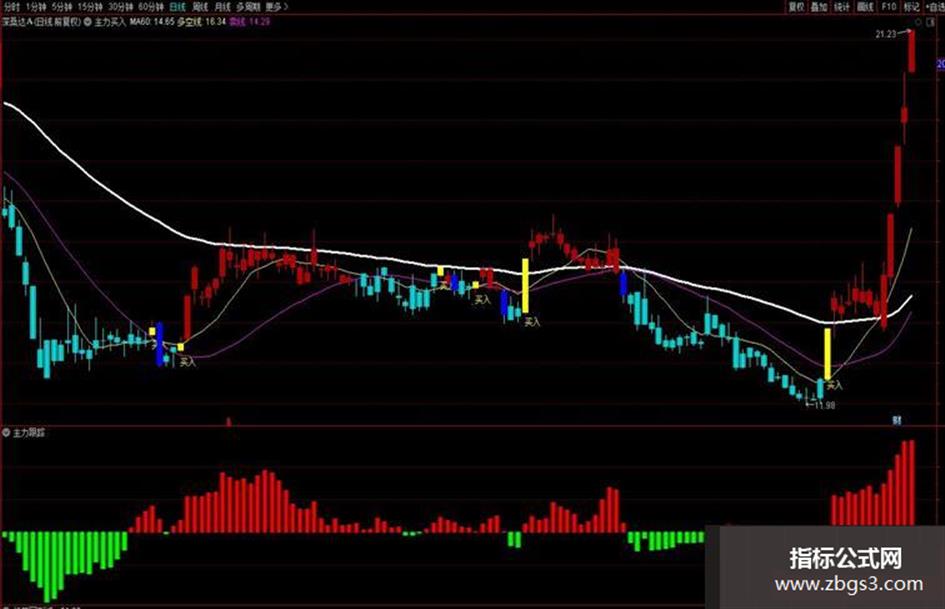The height and width of the screenshot is (609, 945).
Task: Click the 财 marker at chart bottom
Action: point(897,420)
